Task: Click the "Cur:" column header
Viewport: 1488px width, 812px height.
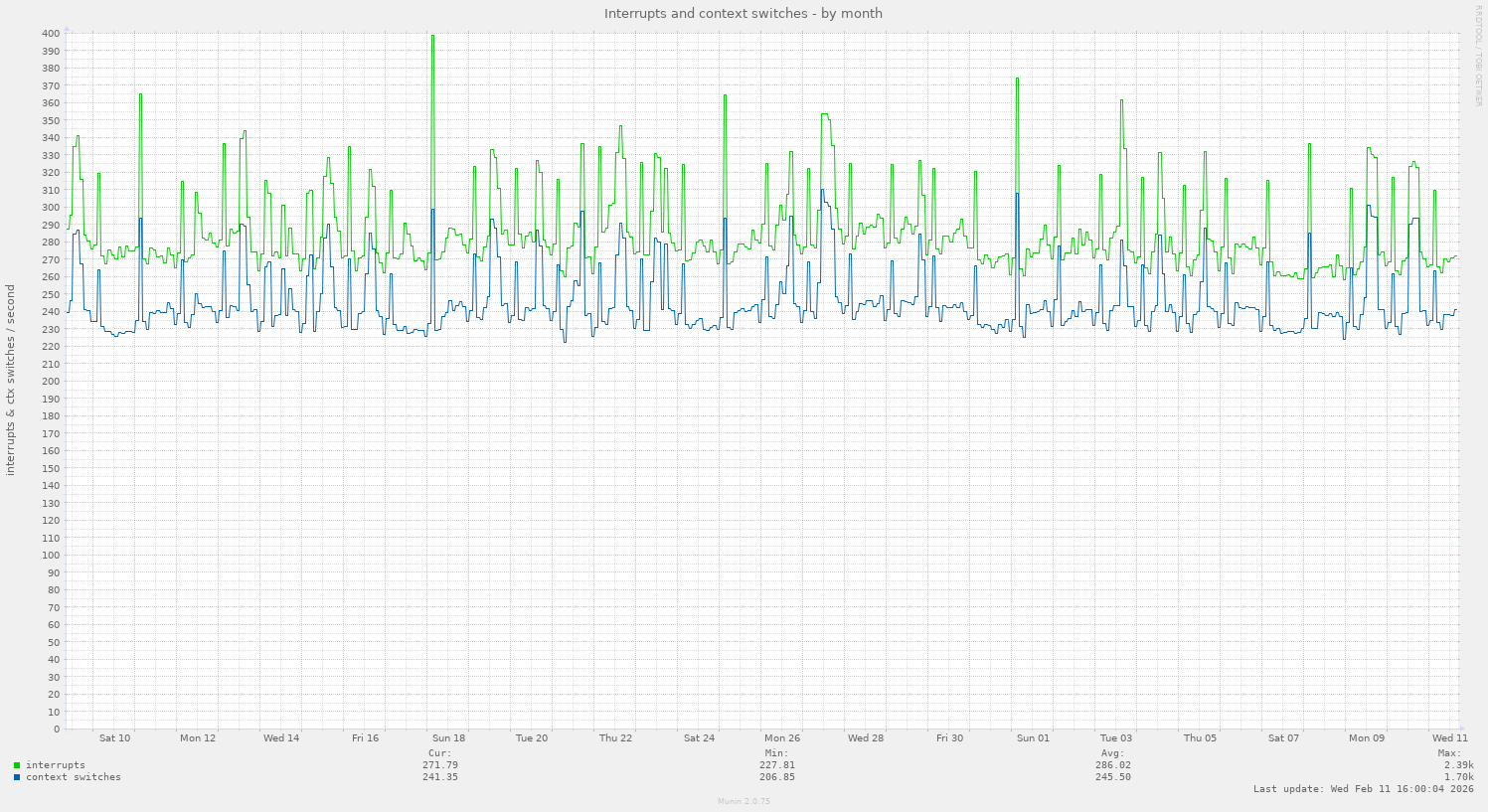Action: click(x=440, y=753)
